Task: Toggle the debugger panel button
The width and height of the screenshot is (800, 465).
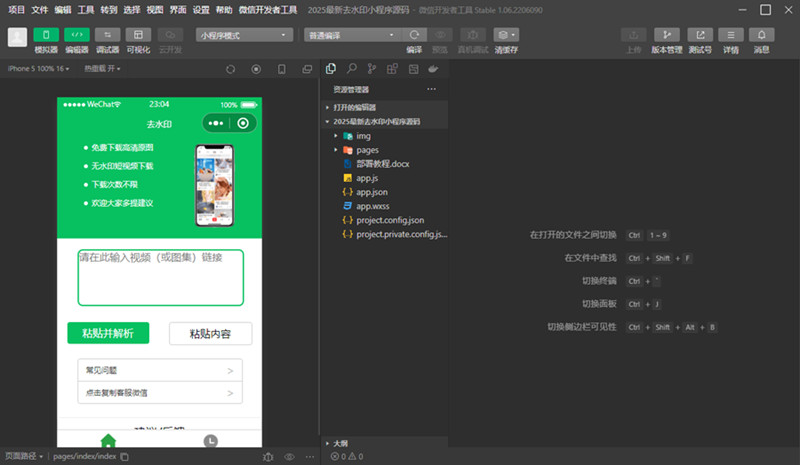Action: 108,35
